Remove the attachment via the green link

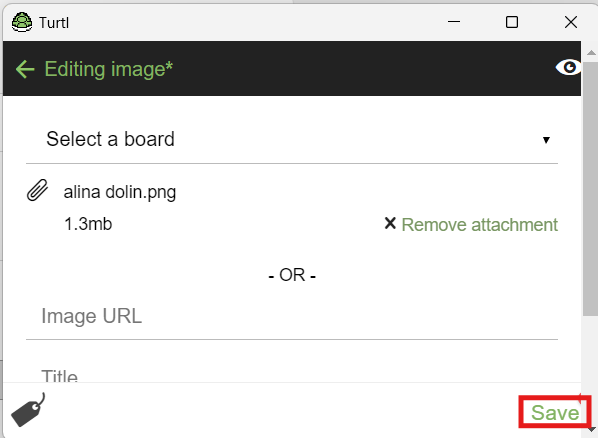coord(479,224)
